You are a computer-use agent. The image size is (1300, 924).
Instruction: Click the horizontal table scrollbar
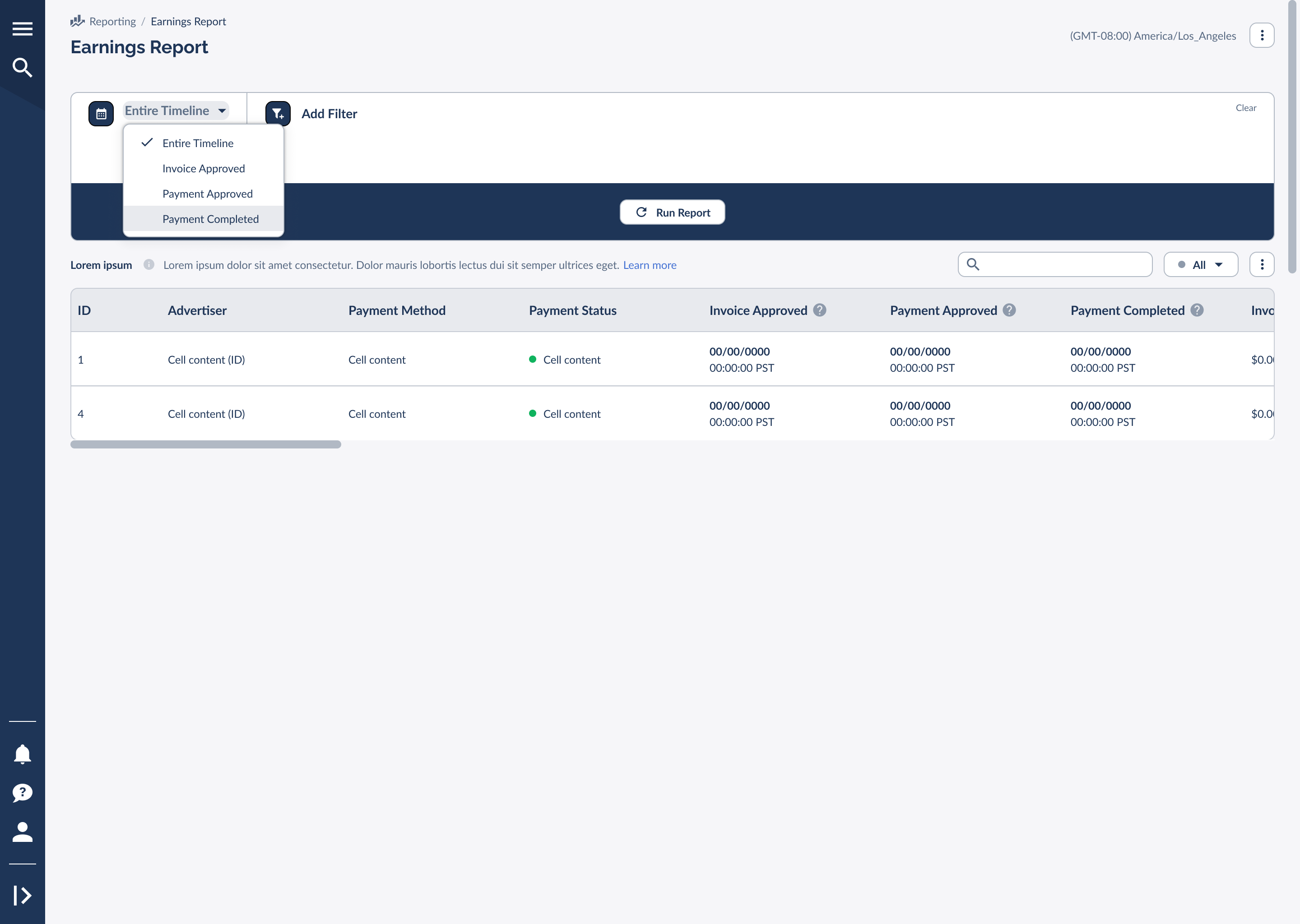pyautogui.click(x=205, y=444)
